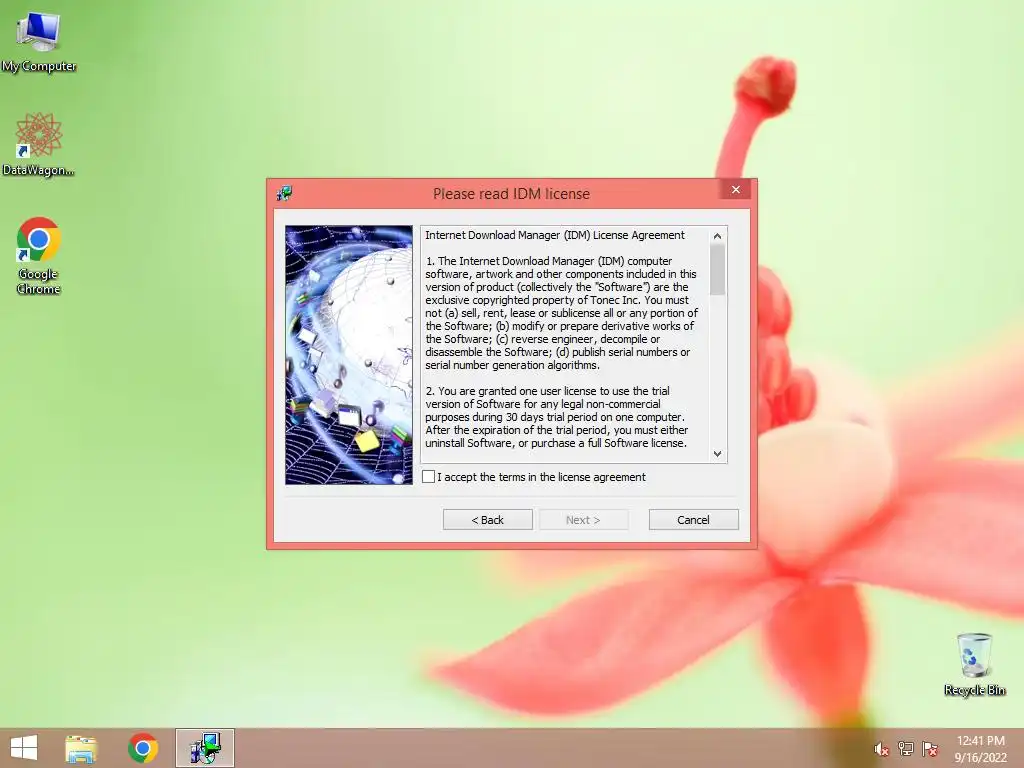The image size is (1024, 768).
Task: Open the My Computer desktop icon
Action: tap(39, 42)
